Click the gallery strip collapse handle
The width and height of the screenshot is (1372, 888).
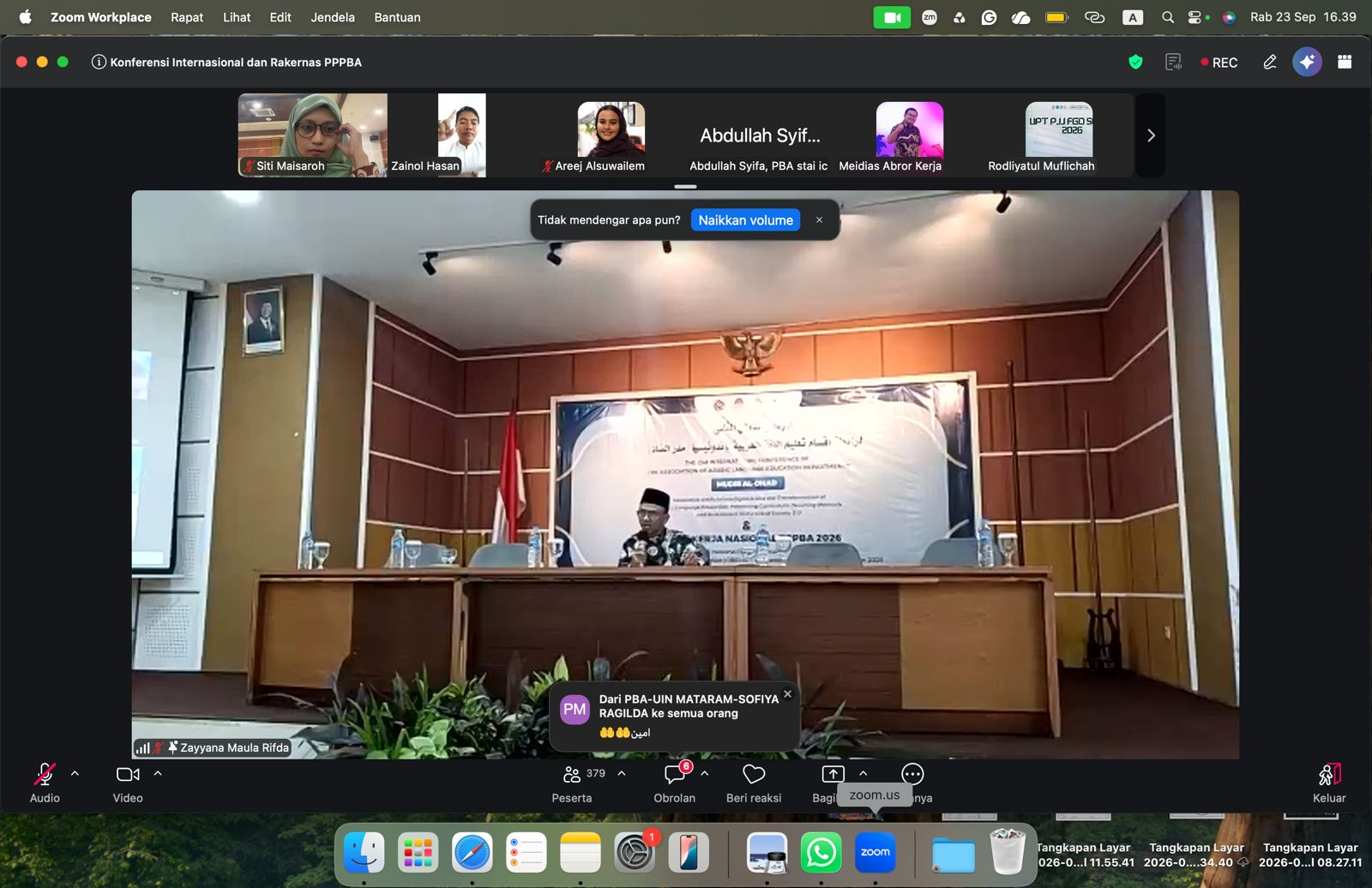point(685,186)
